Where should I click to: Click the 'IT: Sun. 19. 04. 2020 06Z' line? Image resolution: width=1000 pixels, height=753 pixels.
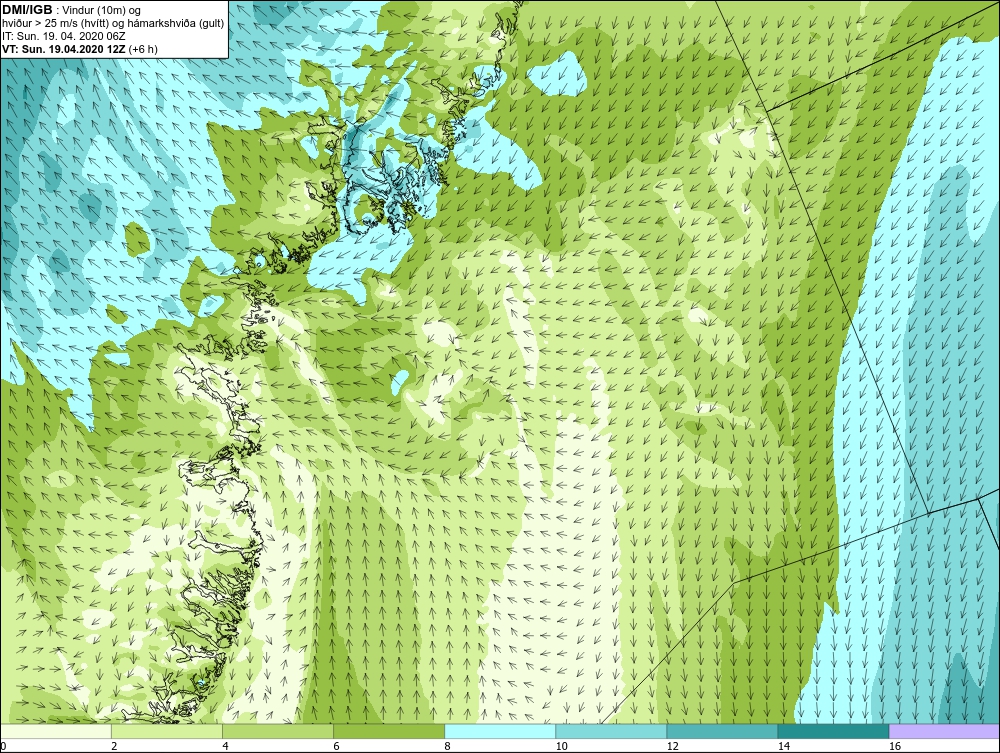[x=64, y=36]
